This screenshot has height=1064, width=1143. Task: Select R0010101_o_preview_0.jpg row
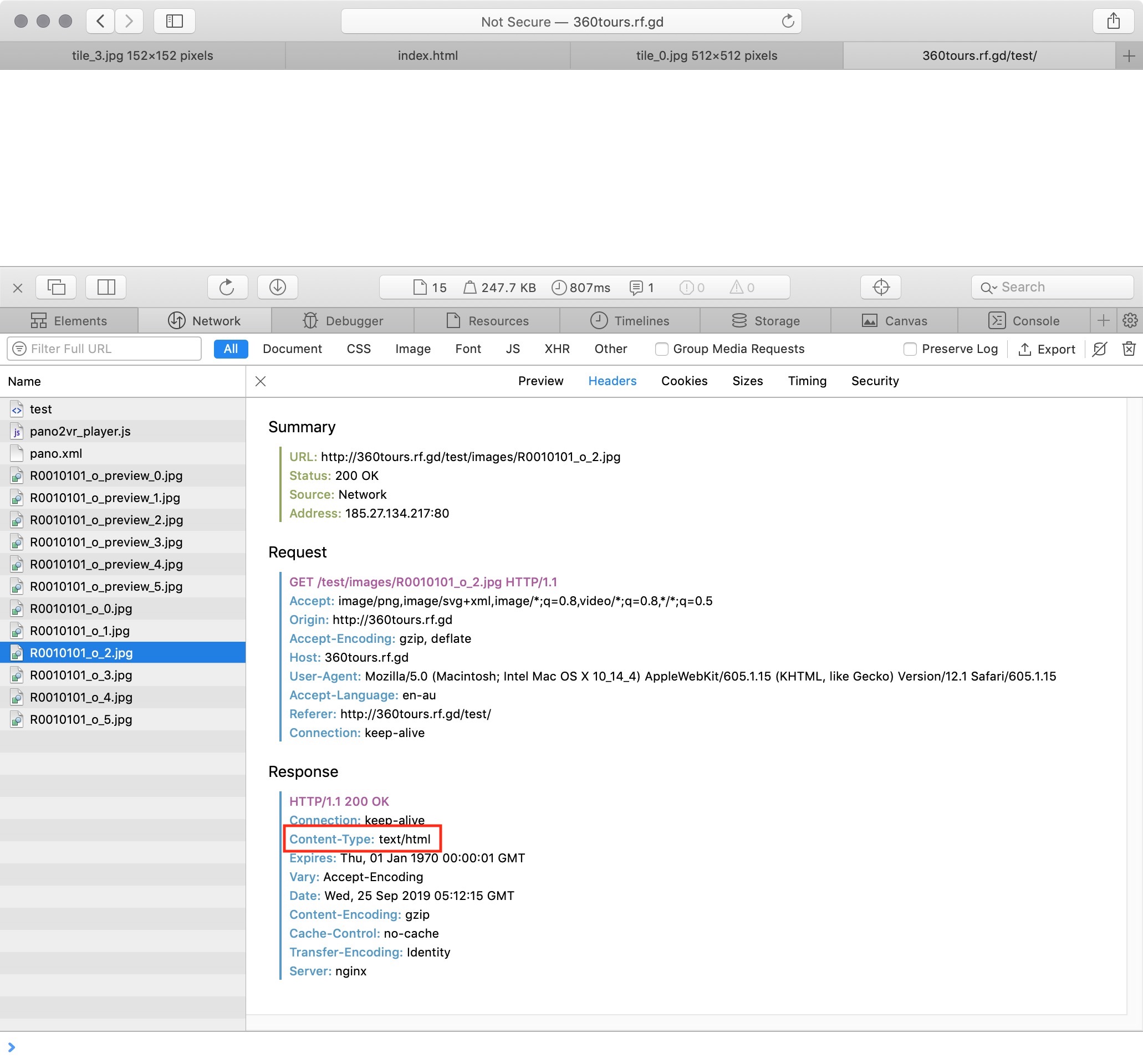point(123,475)
